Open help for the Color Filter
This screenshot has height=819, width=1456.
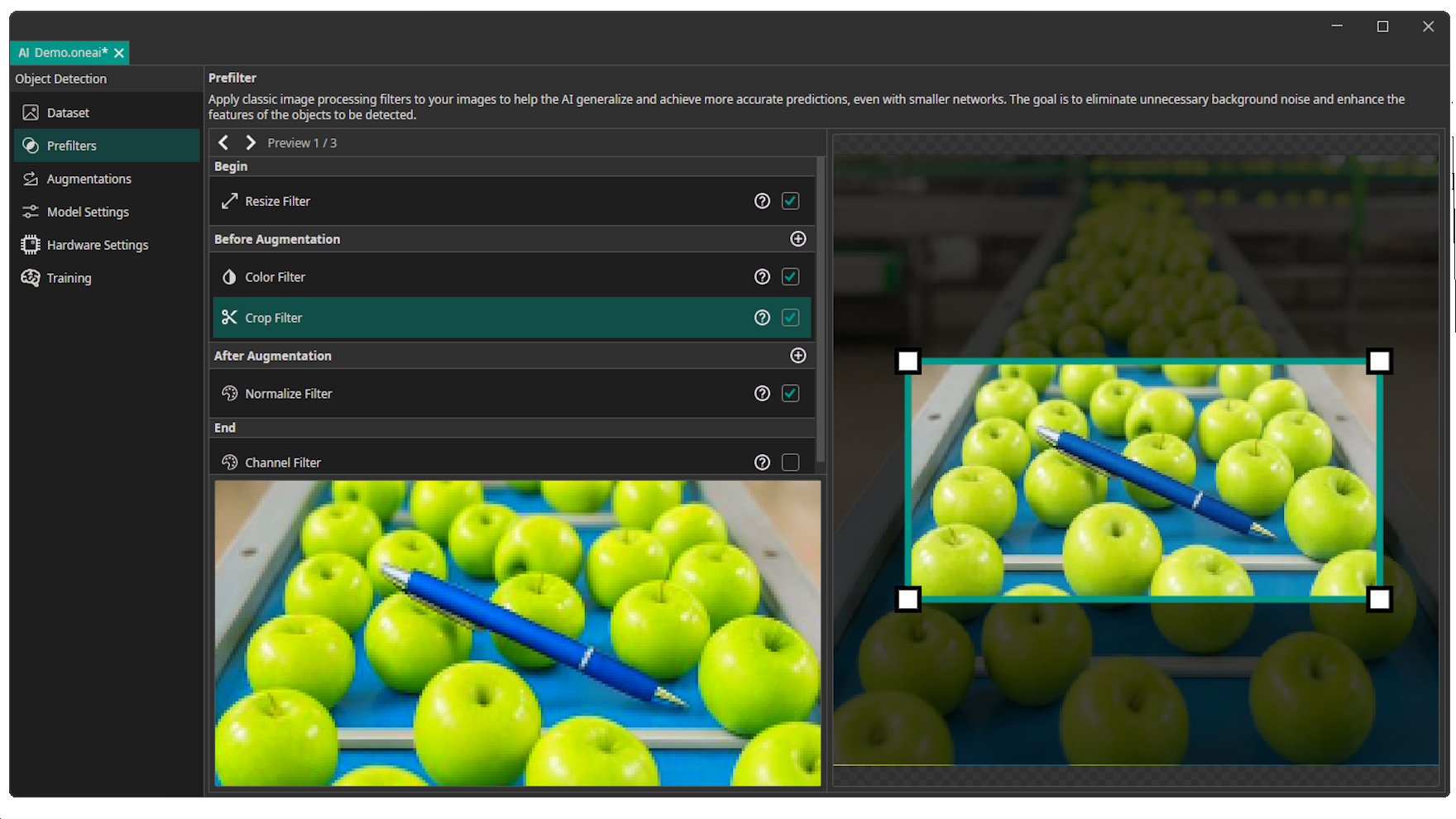(762, 277)
